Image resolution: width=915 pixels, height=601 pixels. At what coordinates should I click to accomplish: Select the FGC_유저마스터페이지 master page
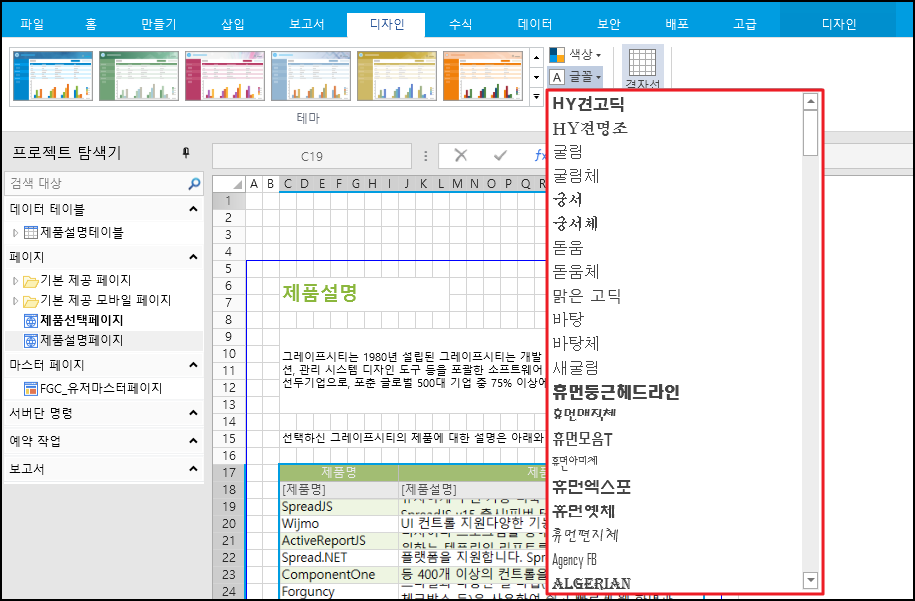click(100, 388)
